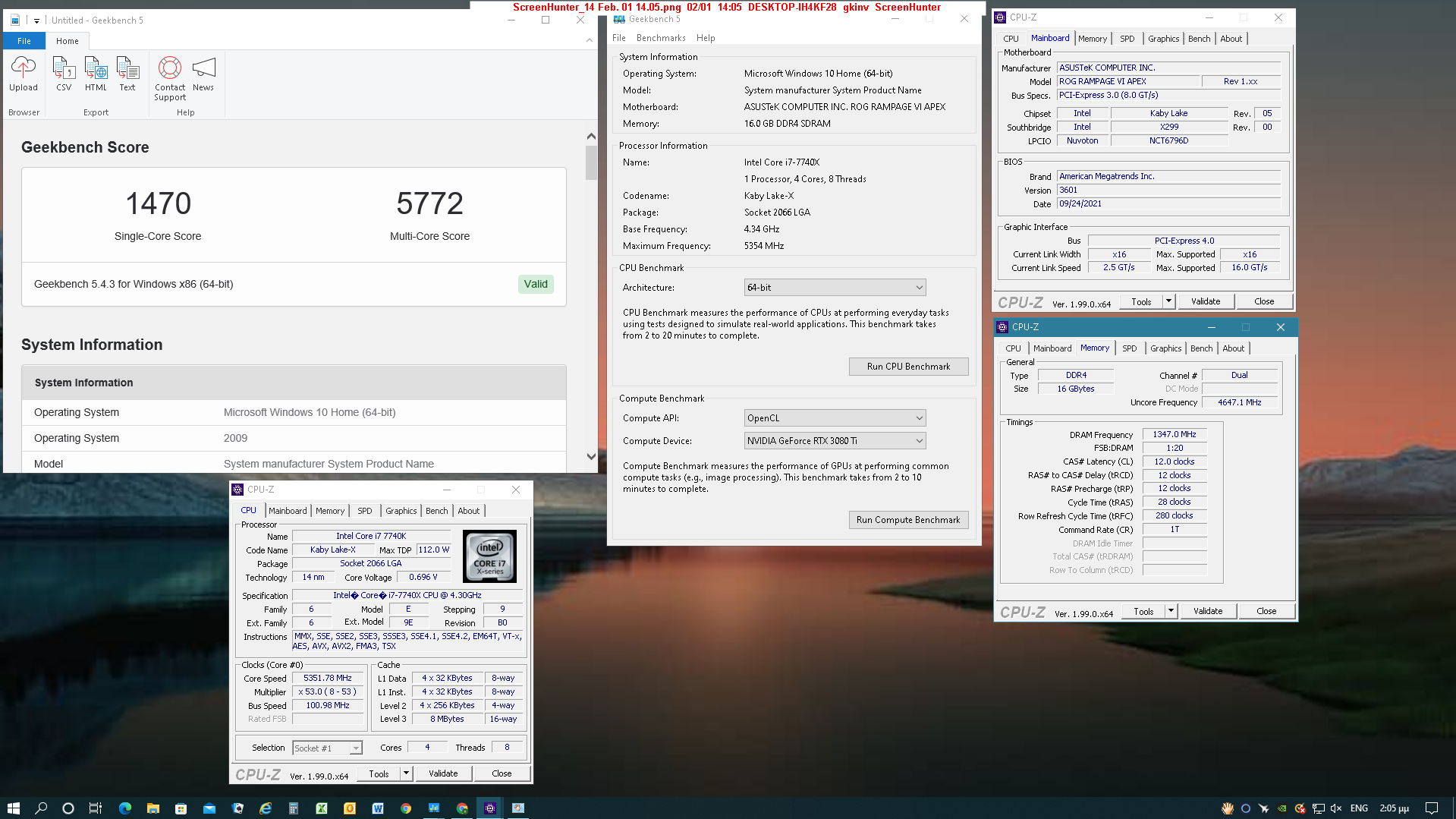Click the save icon in the Geekbench title bar

tap(15, 20)
